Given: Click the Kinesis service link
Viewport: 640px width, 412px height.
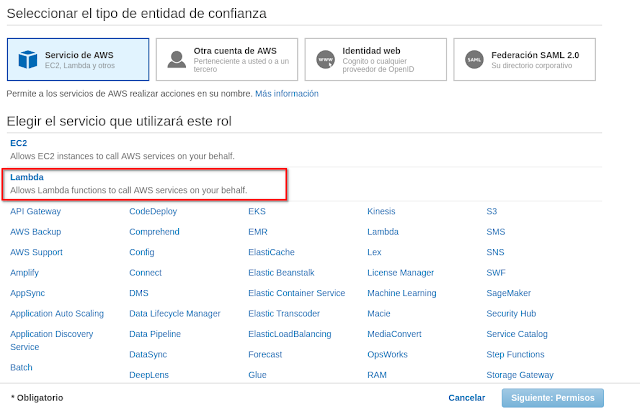Looking at the screenshot, I should coord(381,212).
